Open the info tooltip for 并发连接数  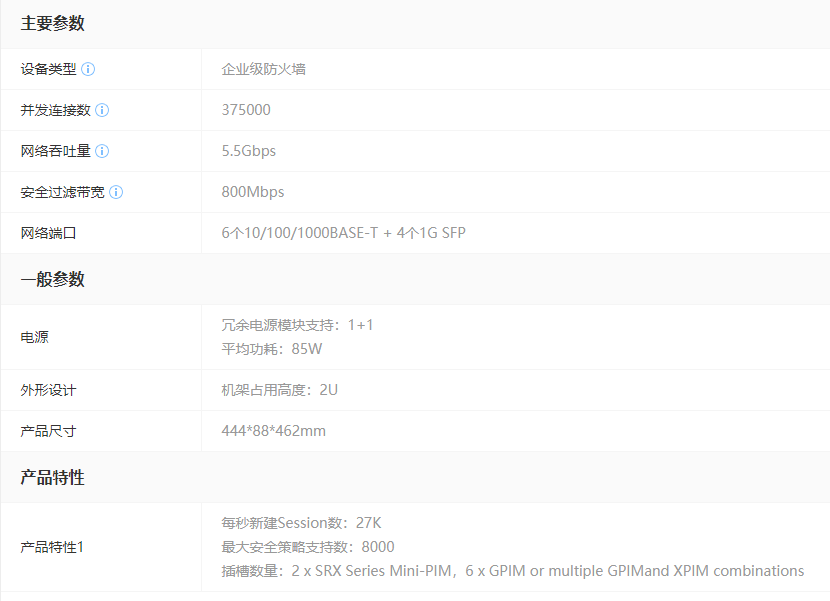pos(102,110)
